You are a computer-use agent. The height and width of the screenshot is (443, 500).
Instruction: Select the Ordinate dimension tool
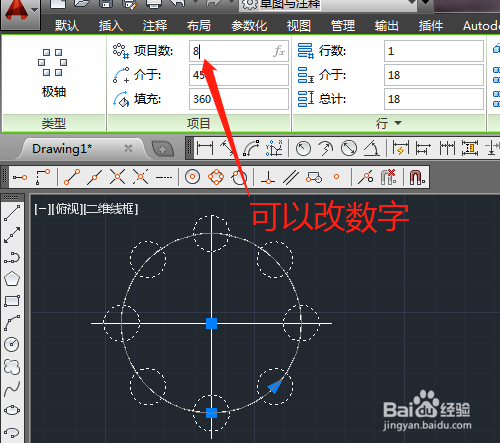[x=274, y=148]
